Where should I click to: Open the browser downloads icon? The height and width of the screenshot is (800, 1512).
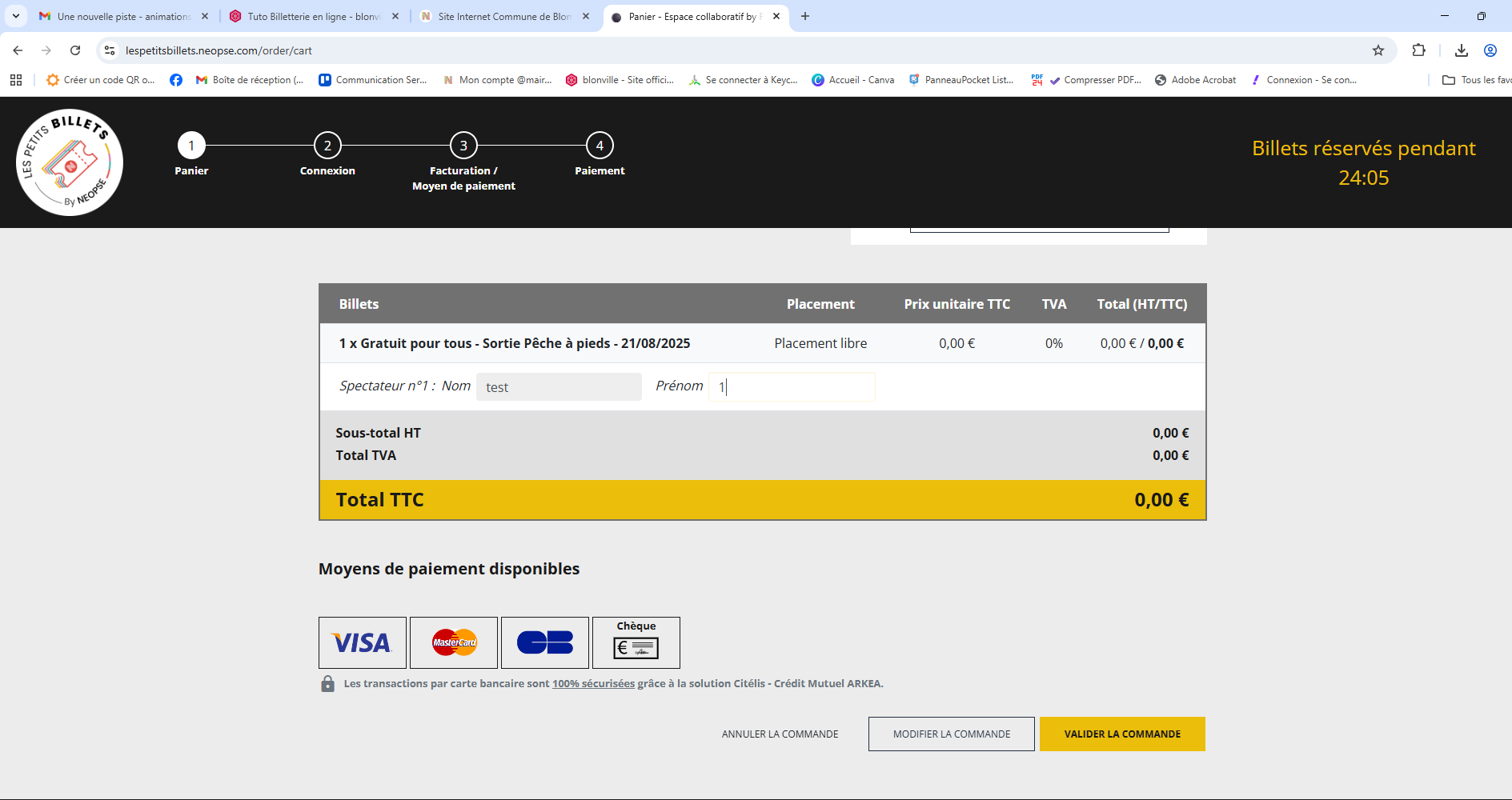pyautogui.click(x=1462, y=50)
